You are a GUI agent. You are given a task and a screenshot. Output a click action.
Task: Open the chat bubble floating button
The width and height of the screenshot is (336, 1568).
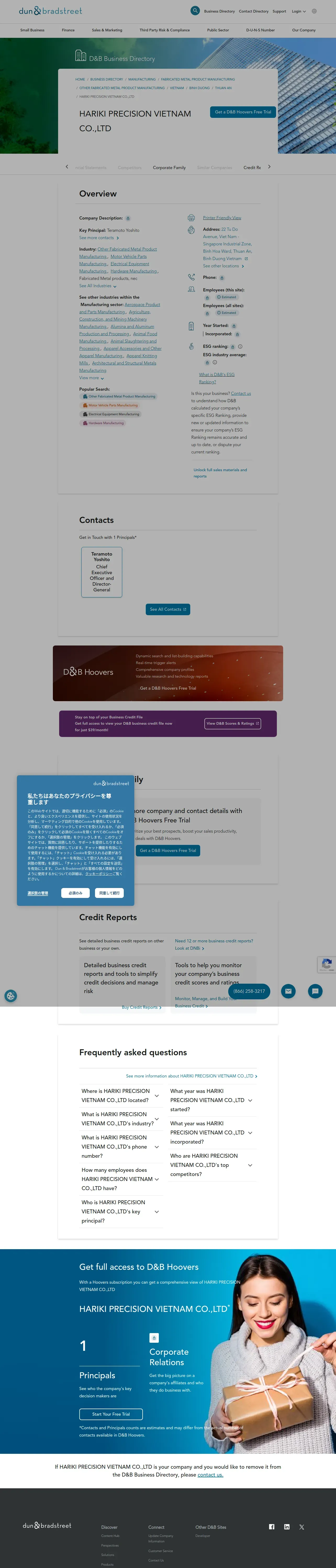click(315, 991)
